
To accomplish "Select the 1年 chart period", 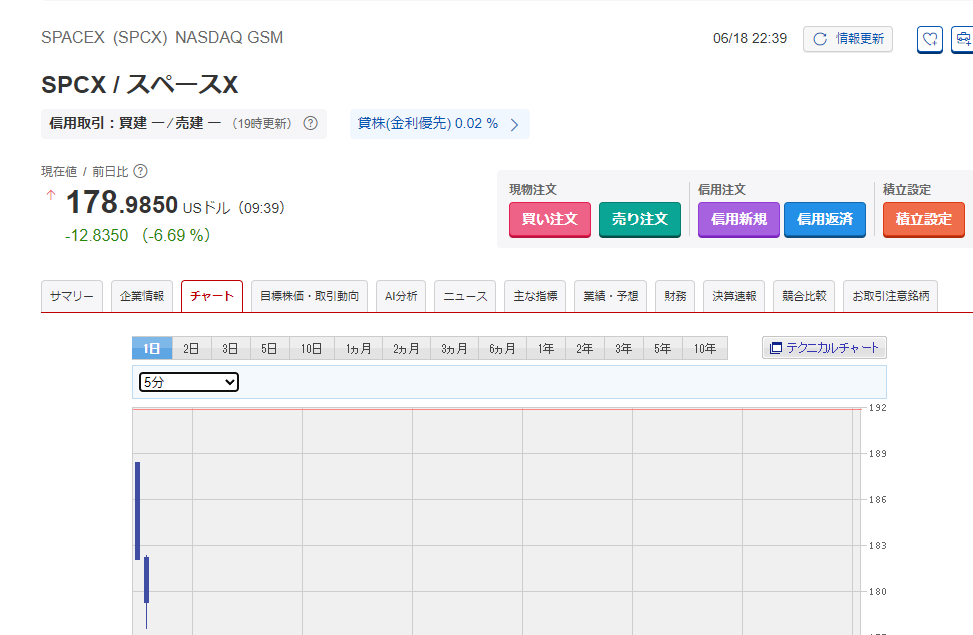I will [546, 348].
